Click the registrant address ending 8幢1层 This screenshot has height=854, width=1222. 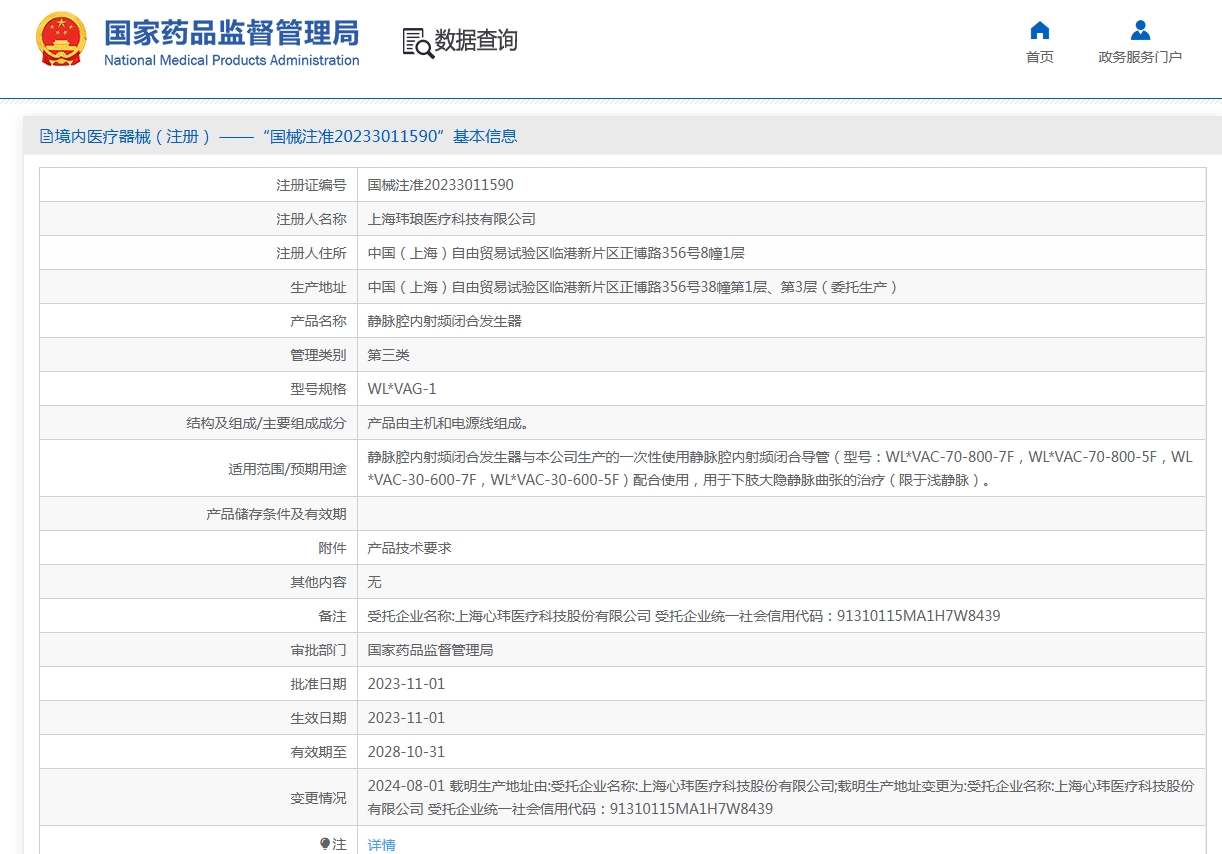(556, 253)
